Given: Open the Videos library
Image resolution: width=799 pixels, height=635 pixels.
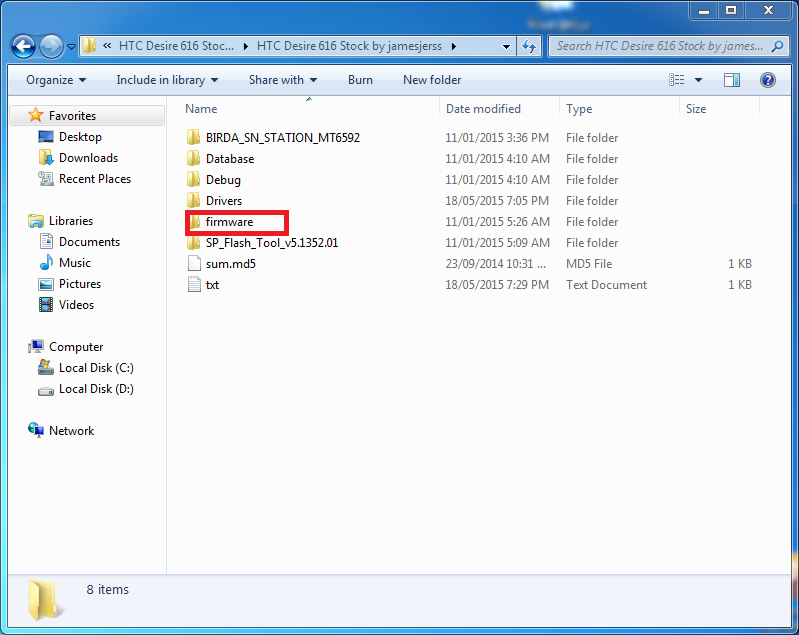Looking at the screenshot, I should (76, 305).
